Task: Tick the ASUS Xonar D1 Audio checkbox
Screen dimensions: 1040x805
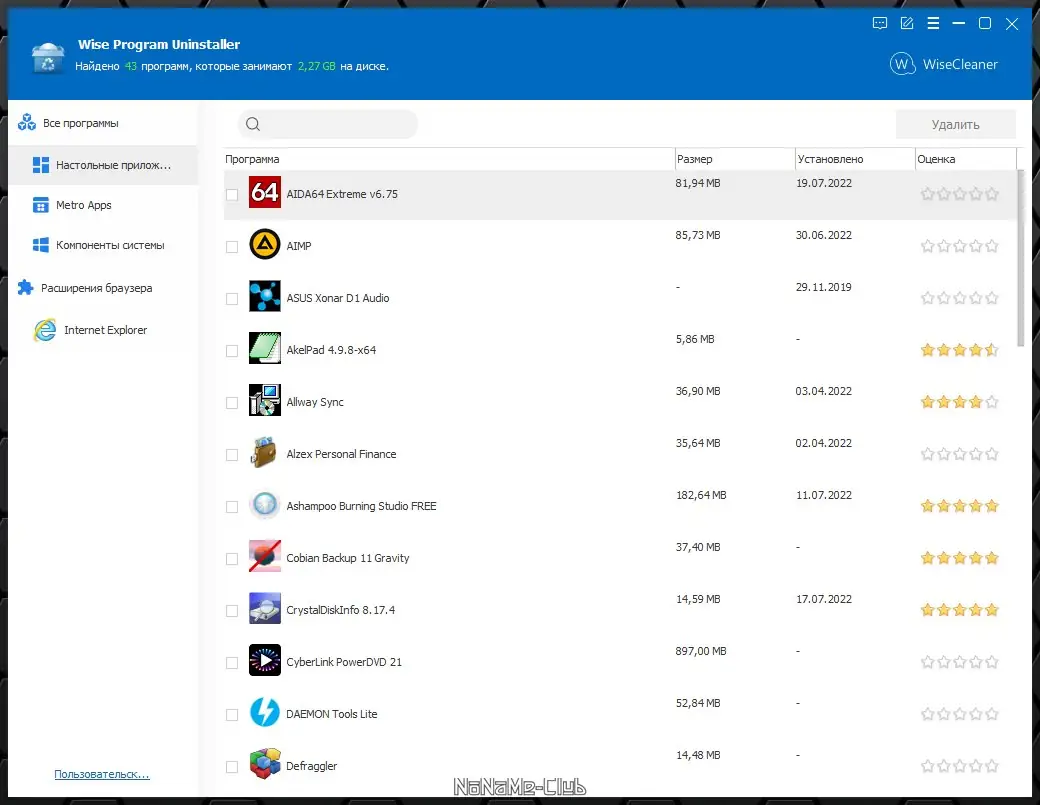Action: 231,298
